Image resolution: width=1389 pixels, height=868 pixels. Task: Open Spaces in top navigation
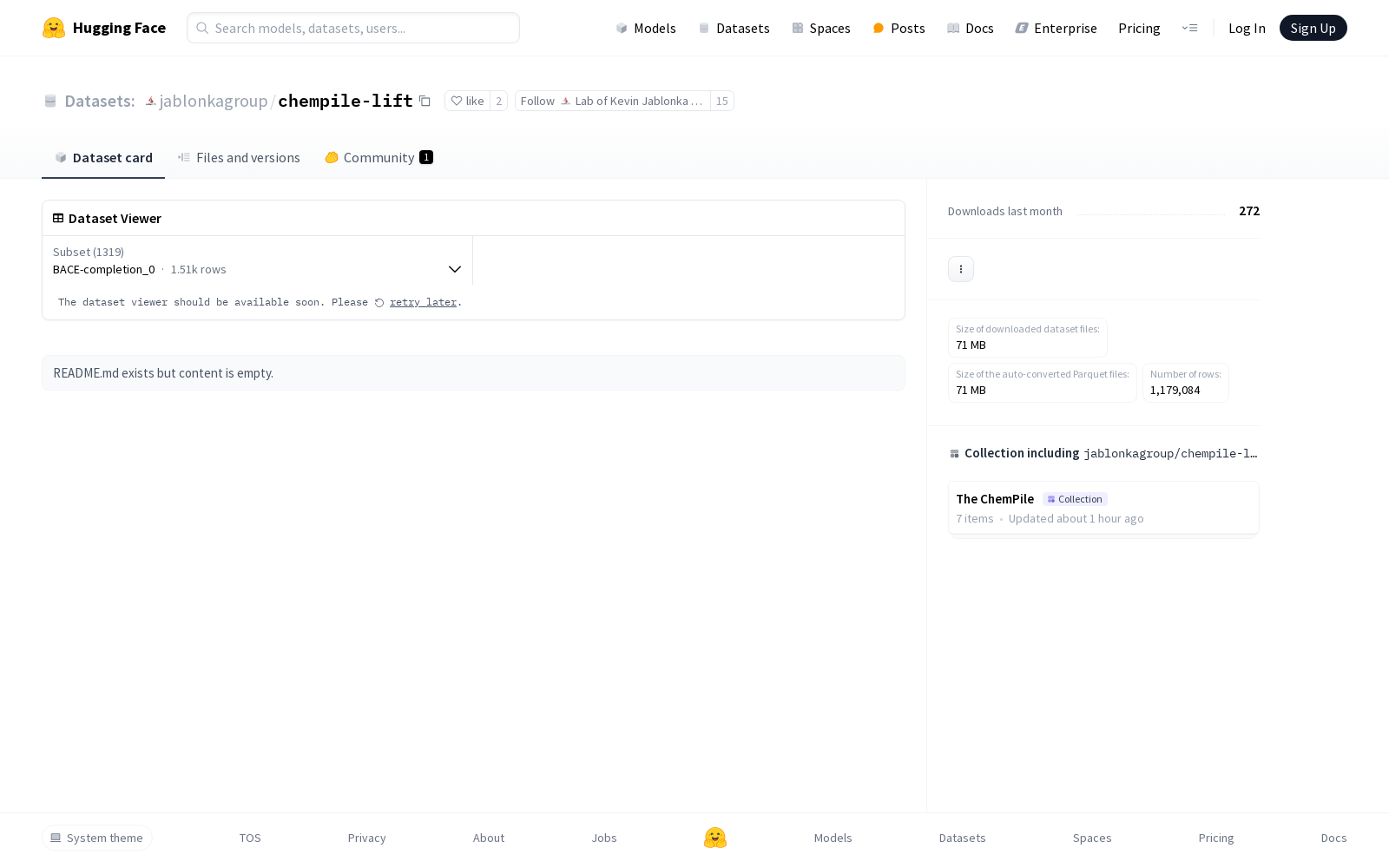(x=821, y=28)
